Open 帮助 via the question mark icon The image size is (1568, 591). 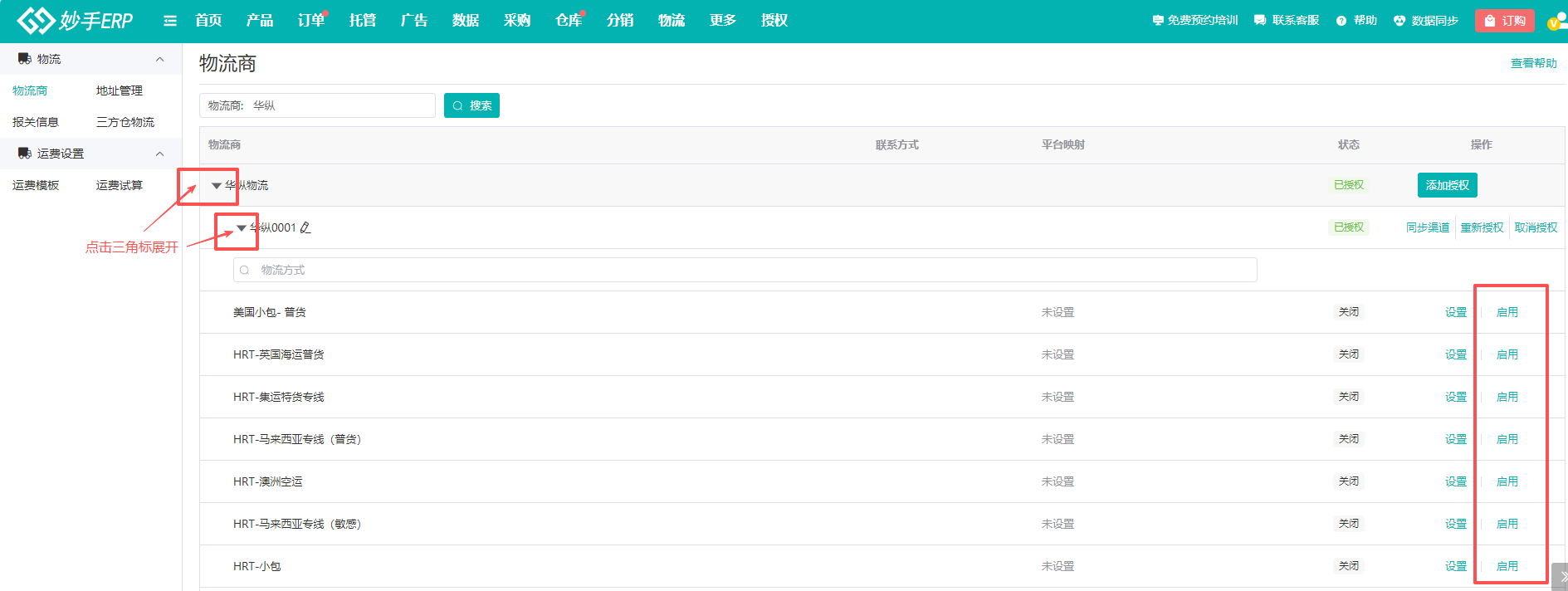tap(1341, 21)
